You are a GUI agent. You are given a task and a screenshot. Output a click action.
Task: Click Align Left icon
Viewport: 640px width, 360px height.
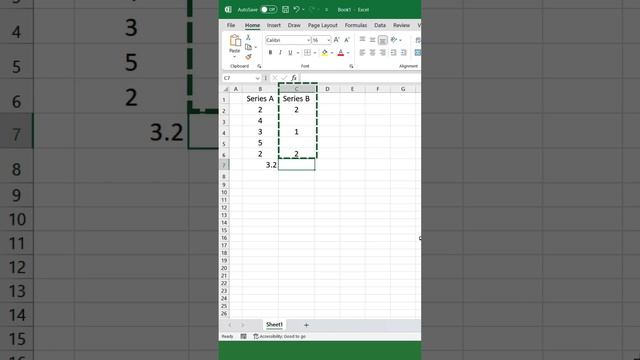362,53
